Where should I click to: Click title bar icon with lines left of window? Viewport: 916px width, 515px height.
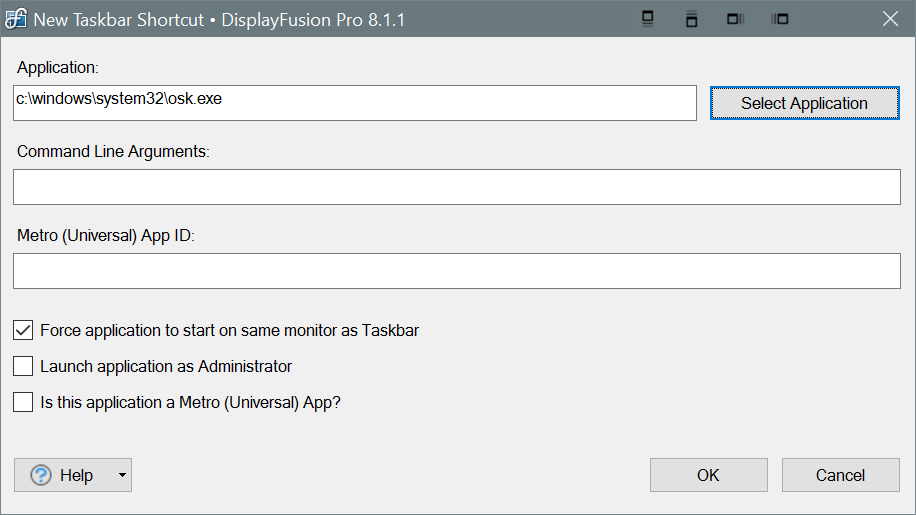pos(781,19)
